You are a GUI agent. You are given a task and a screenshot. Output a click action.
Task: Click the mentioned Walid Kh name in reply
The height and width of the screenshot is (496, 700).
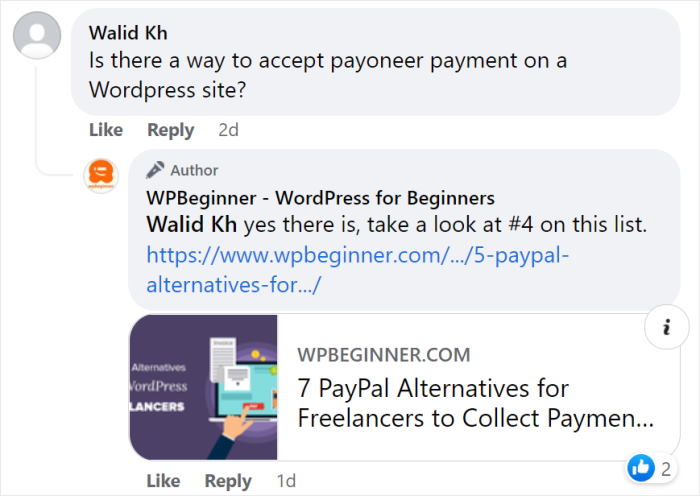click(192, 224)
